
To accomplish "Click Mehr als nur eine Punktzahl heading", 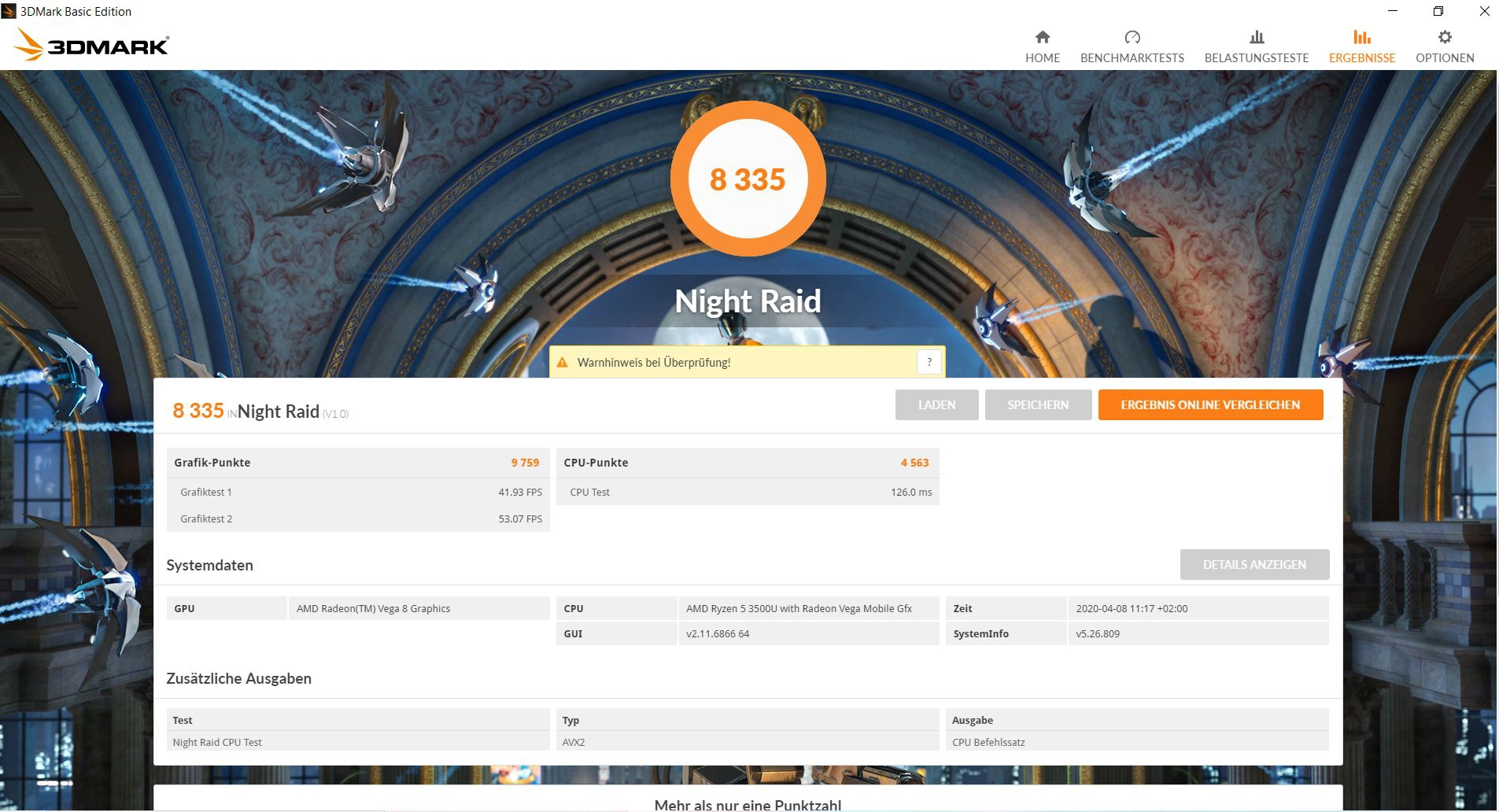I will point(748,804).
